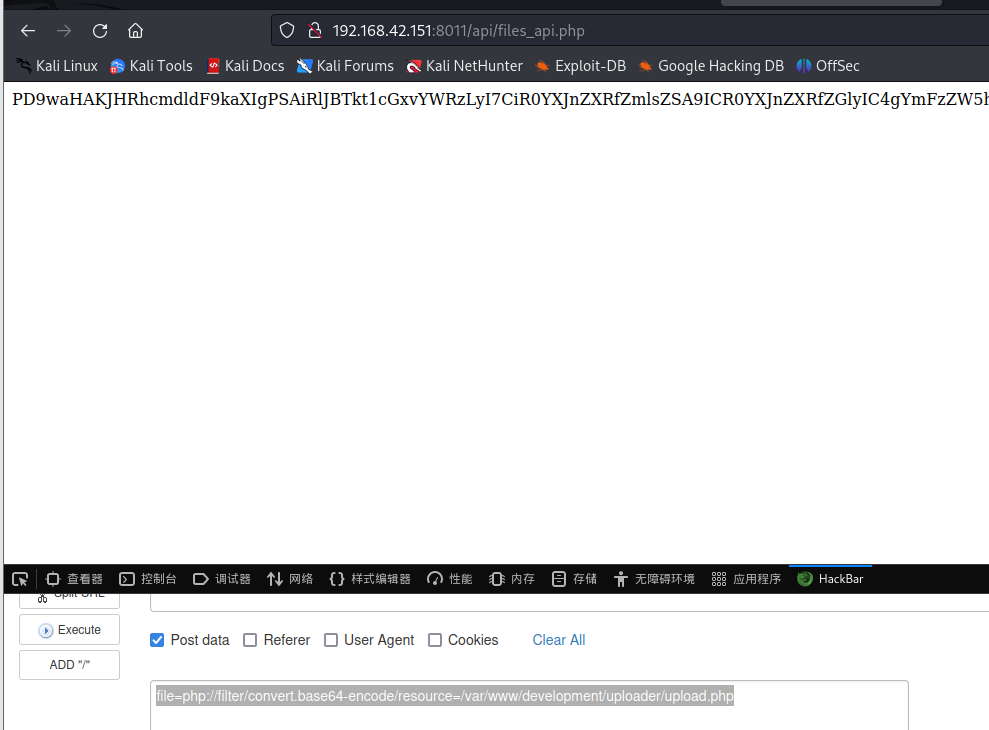Click the Clear All link

559,640
